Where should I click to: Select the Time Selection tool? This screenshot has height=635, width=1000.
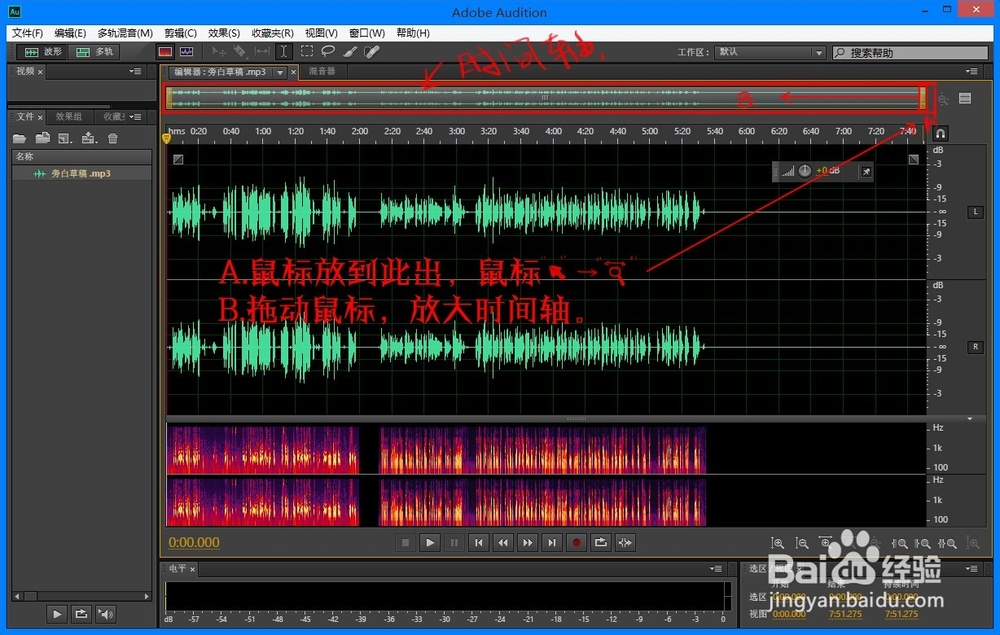pyautogui.click(x=284, y=52)
